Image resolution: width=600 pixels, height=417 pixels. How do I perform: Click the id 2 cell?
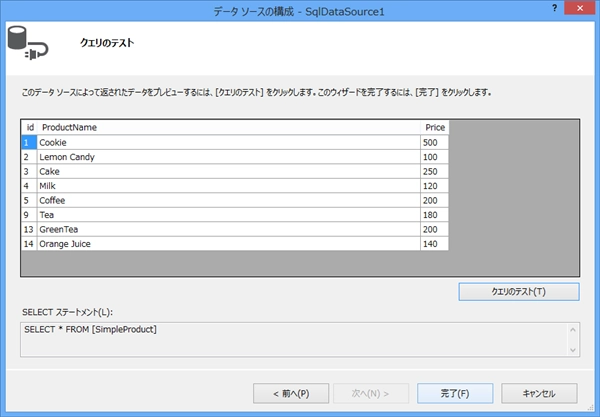tap(29, 157)
